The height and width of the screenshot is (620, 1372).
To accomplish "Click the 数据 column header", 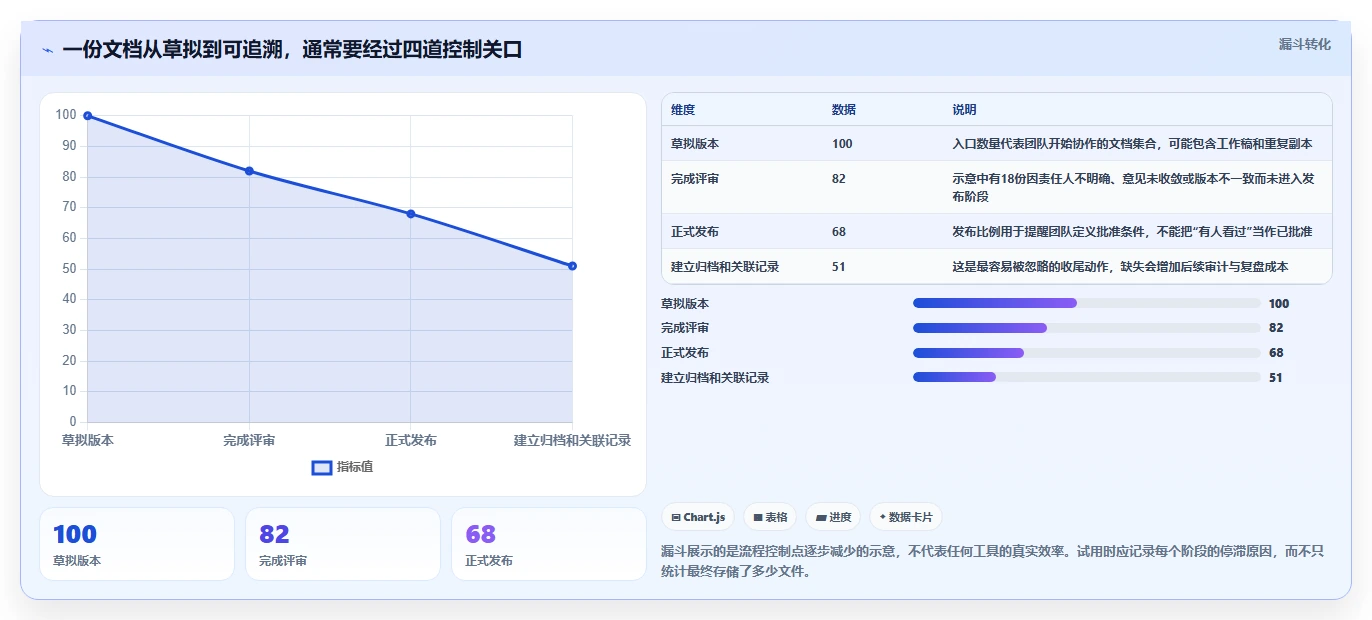I will 844,110.
